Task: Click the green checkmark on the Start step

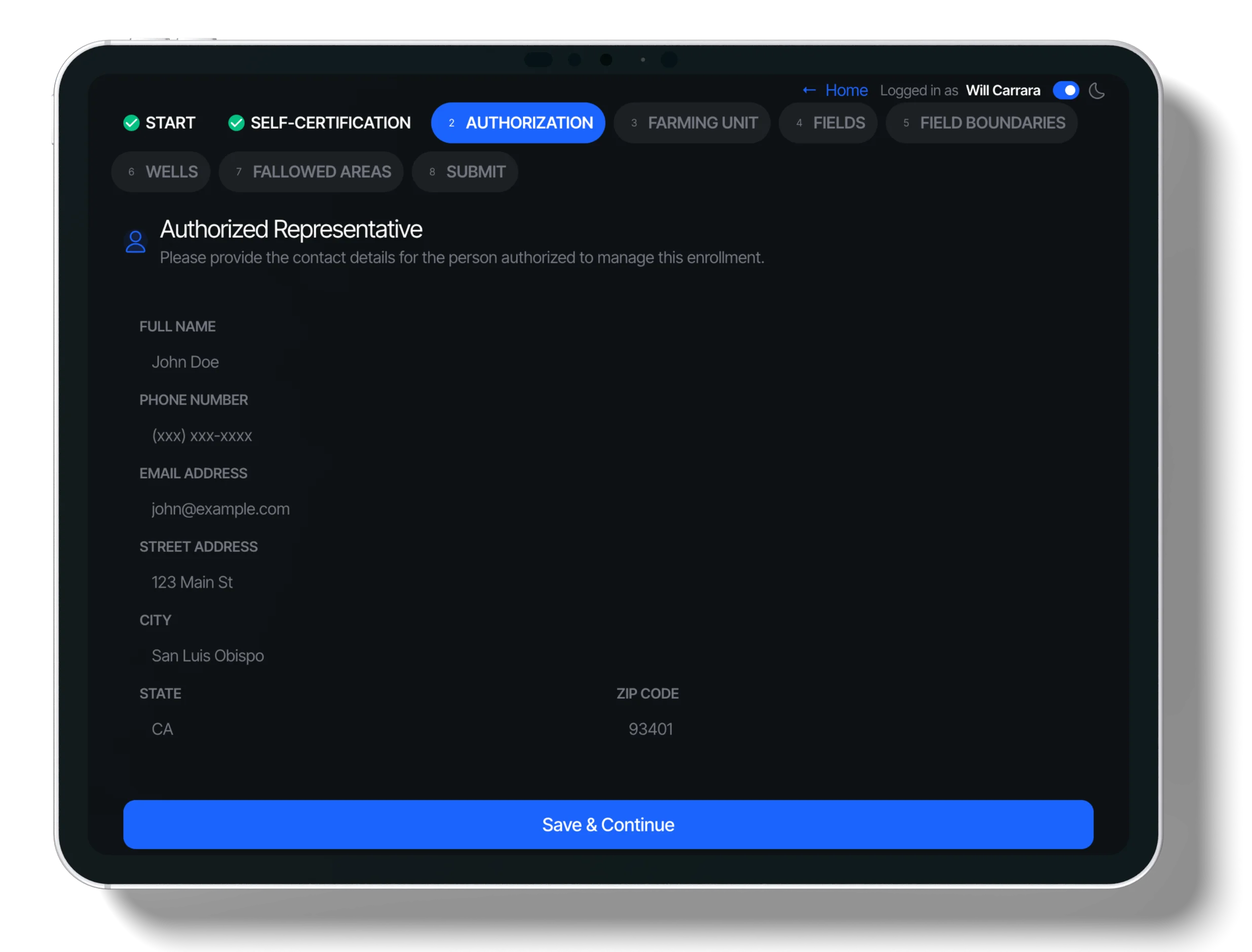Action: 133,123
